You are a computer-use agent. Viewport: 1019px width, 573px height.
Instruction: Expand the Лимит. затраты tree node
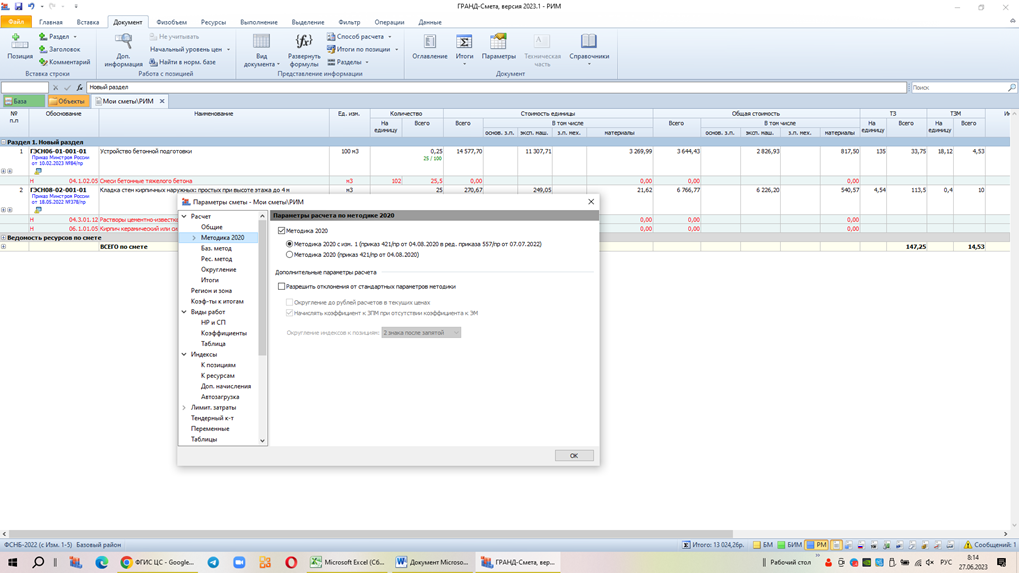pos(184,407)
